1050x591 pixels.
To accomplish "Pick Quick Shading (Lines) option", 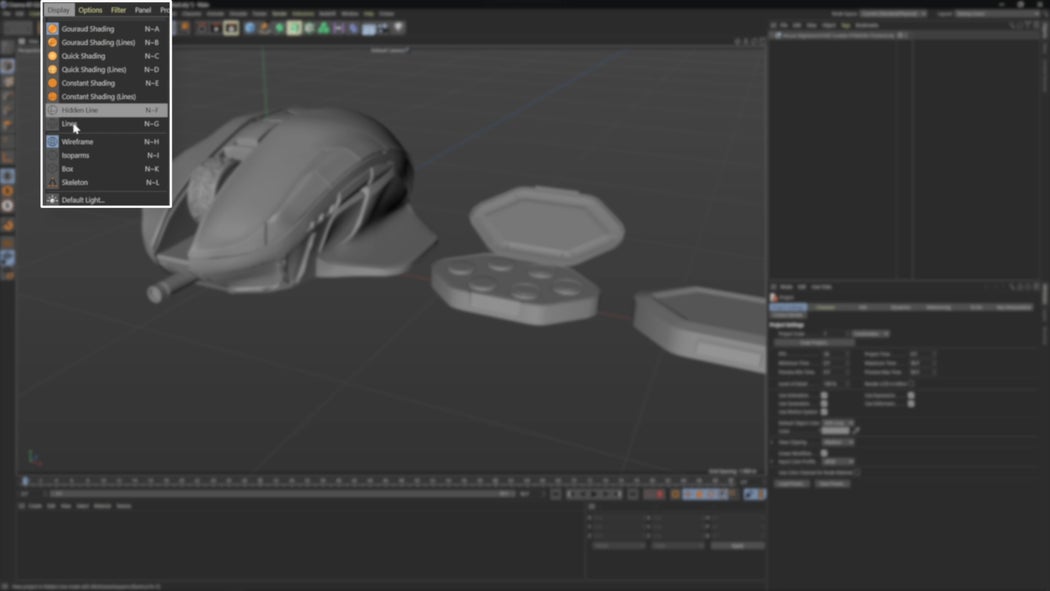I will 106,70.
